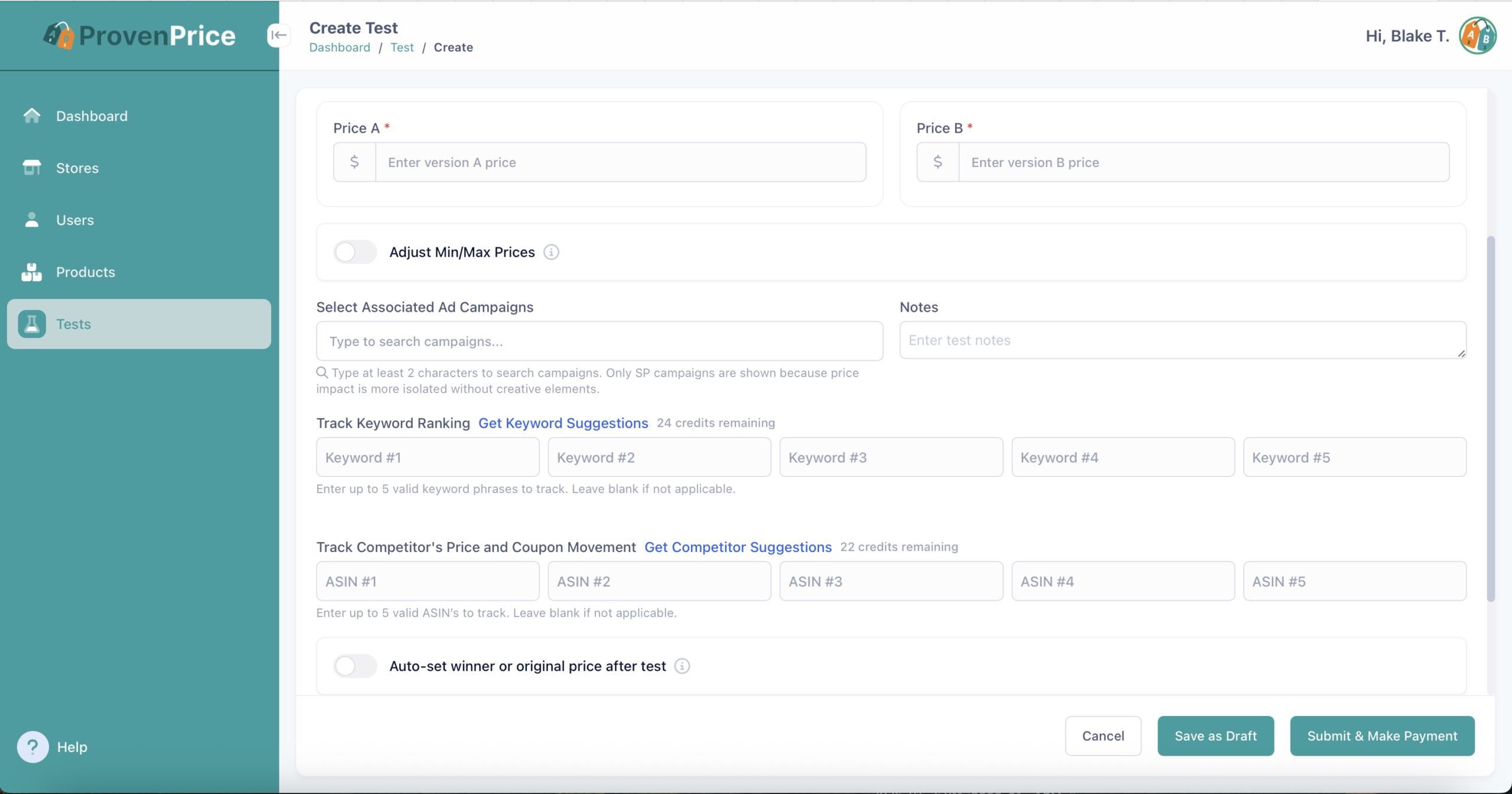Viewport: 1512px width, 794px height.
Task: Click info icon beside Adjust Min/Max Prices
Action: tap(551, 252)
